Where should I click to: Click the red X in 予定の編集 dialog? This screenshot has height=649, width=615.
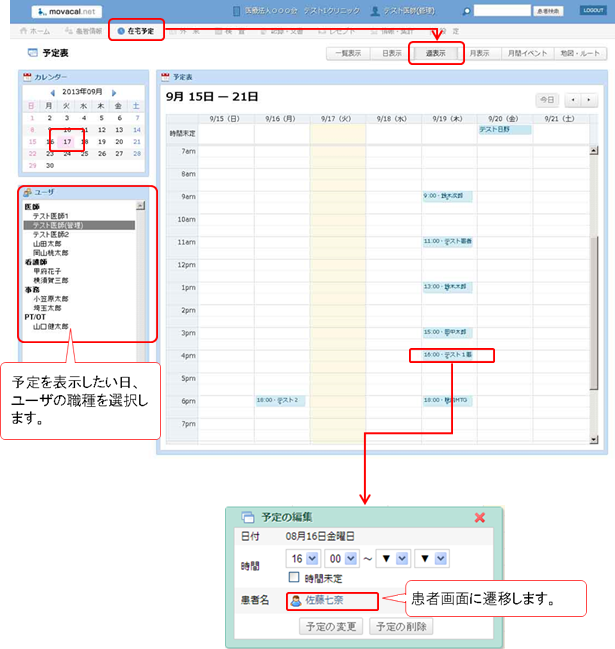click(479, 517)
